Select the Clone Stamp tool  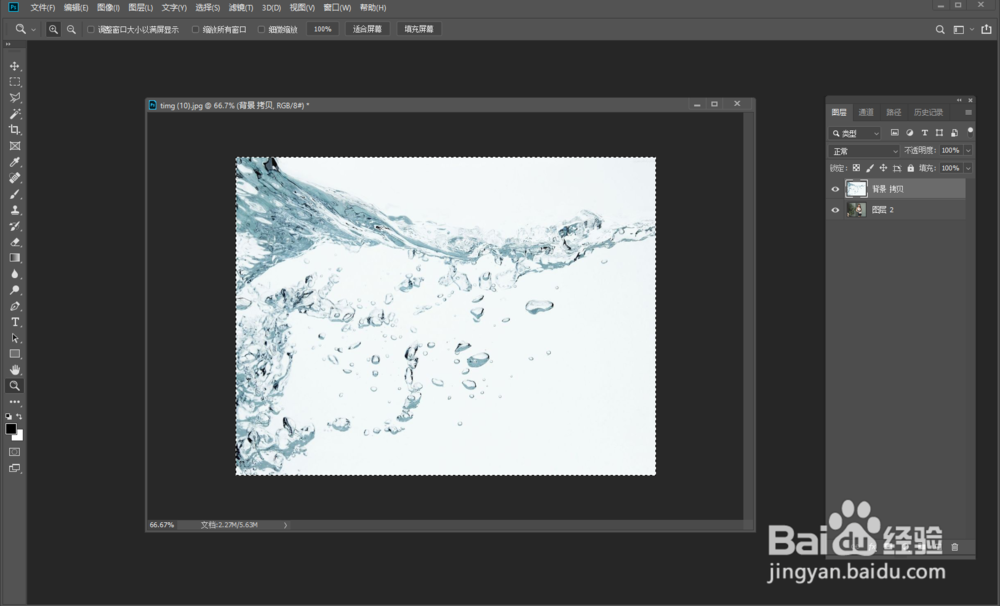tap(15, 210)
